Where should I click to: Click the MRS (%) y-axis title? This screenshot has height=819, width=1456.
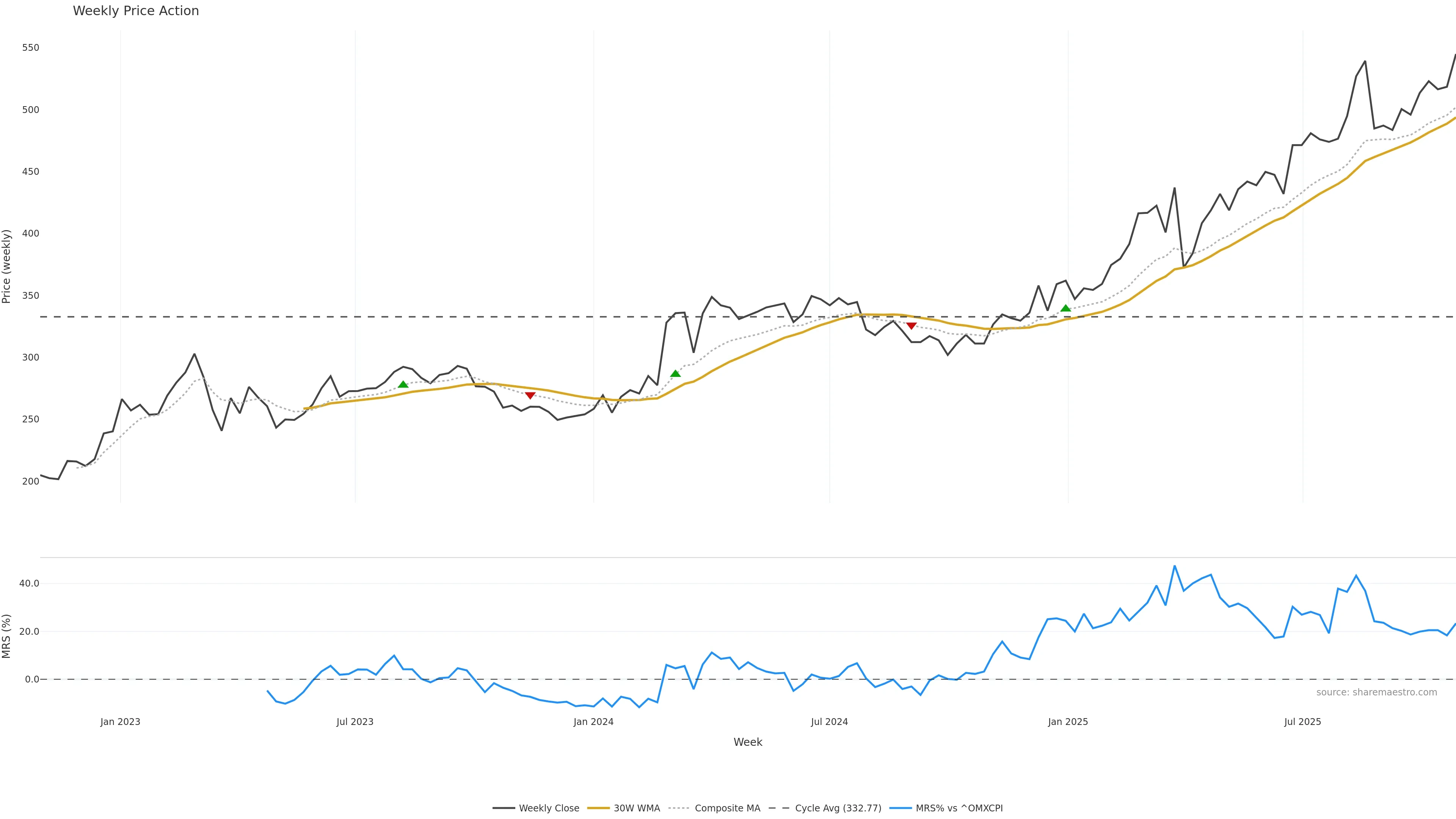click(x=6, y=636)
